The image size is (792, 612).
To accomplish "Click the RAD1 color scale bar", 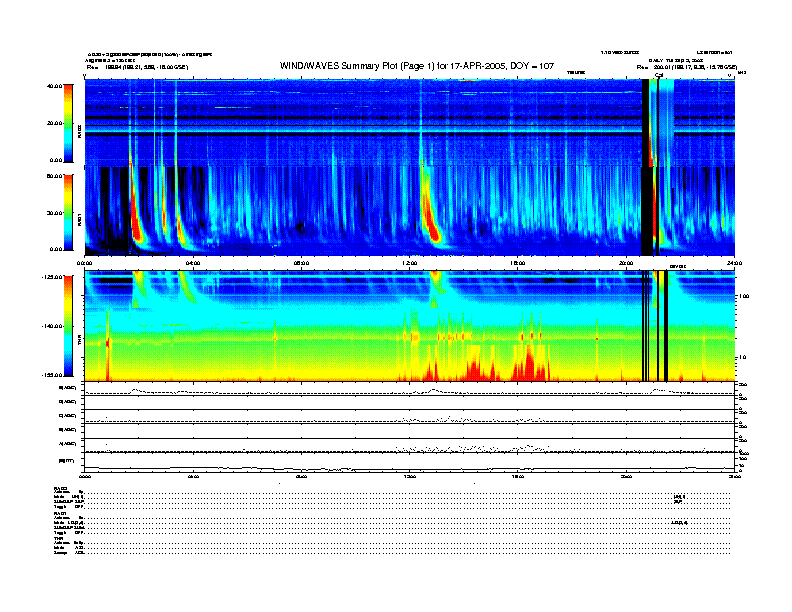I will click(68, 212).
